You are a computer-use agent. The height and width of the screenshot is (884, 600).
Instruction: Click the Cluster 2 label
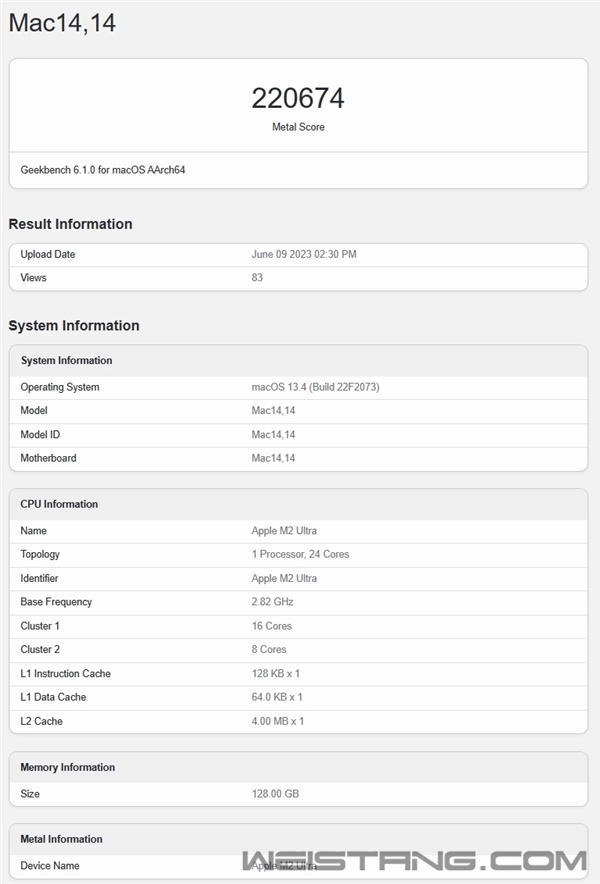coord(40,649)
